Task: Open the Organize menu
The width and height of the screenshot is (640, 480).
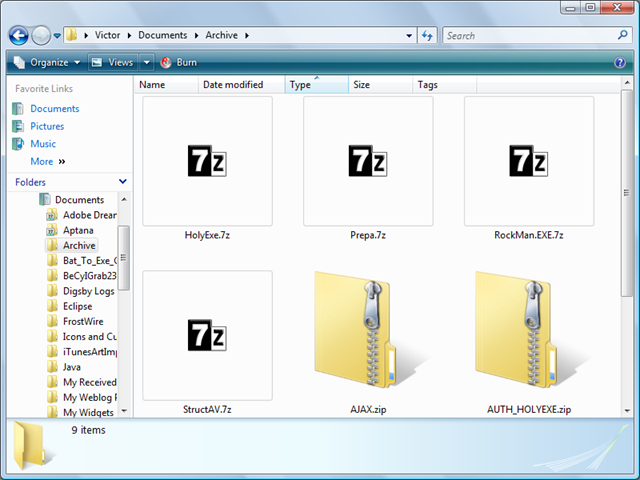Action: [47, 62]
